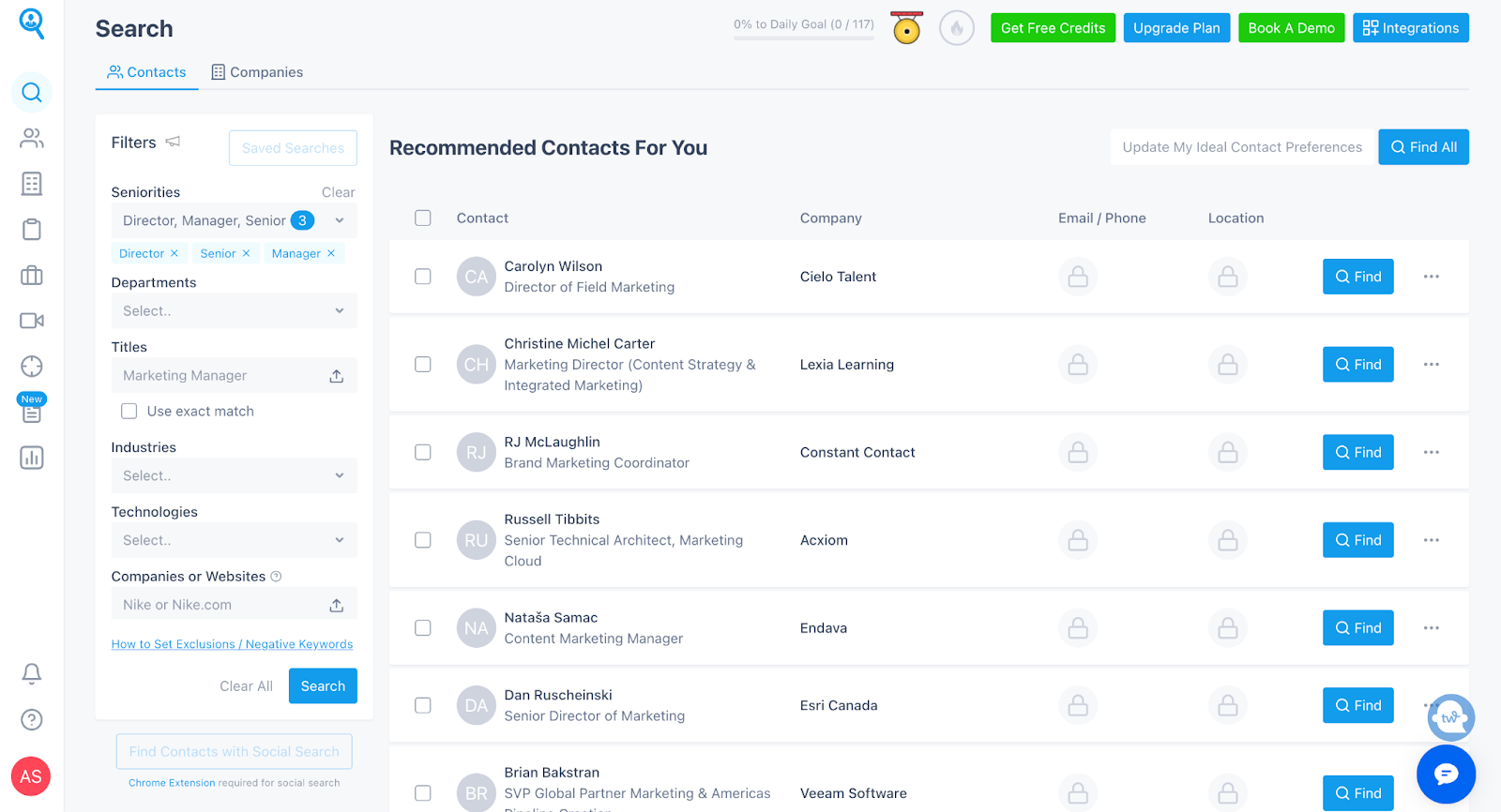Open the video camera sidebar icon
1501x812 pixels.
tap(32, 321)
